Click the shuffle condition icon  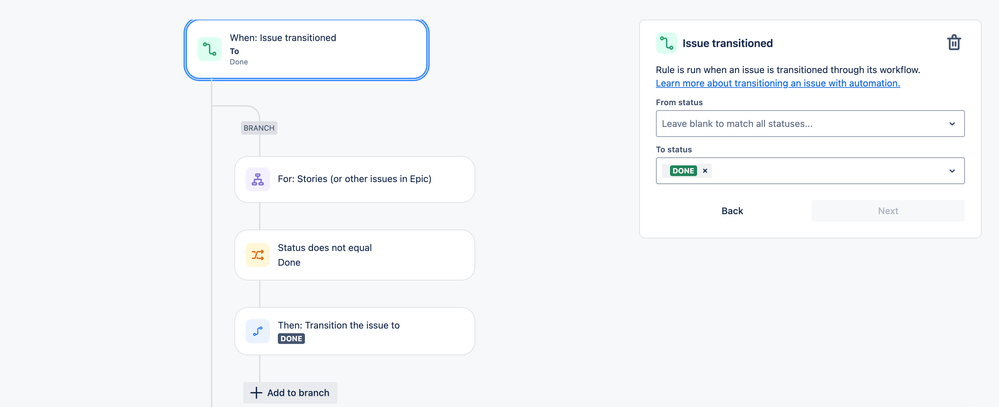pos(258,255)
